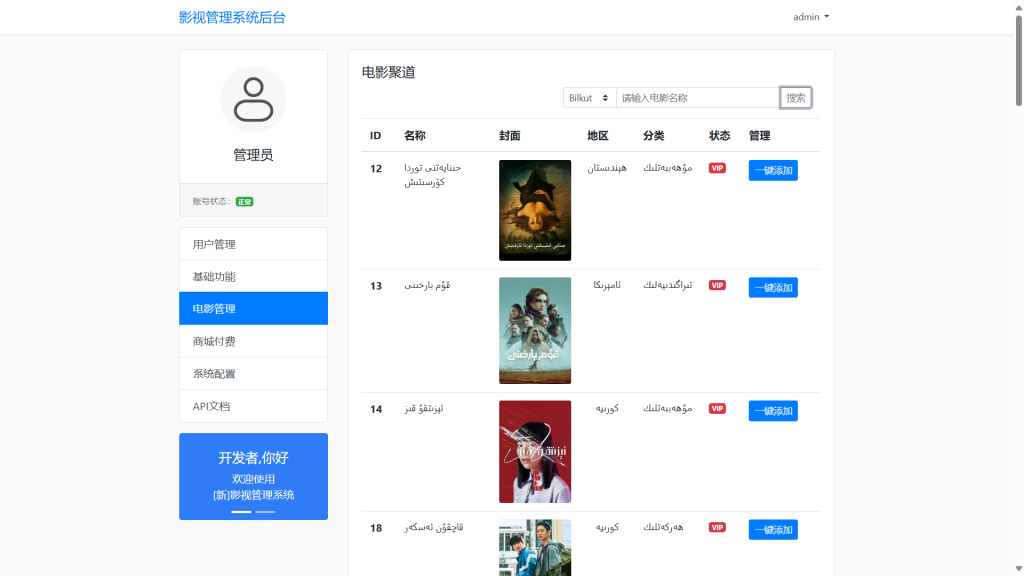Open API文档 menu item

(x=253, y=406)
